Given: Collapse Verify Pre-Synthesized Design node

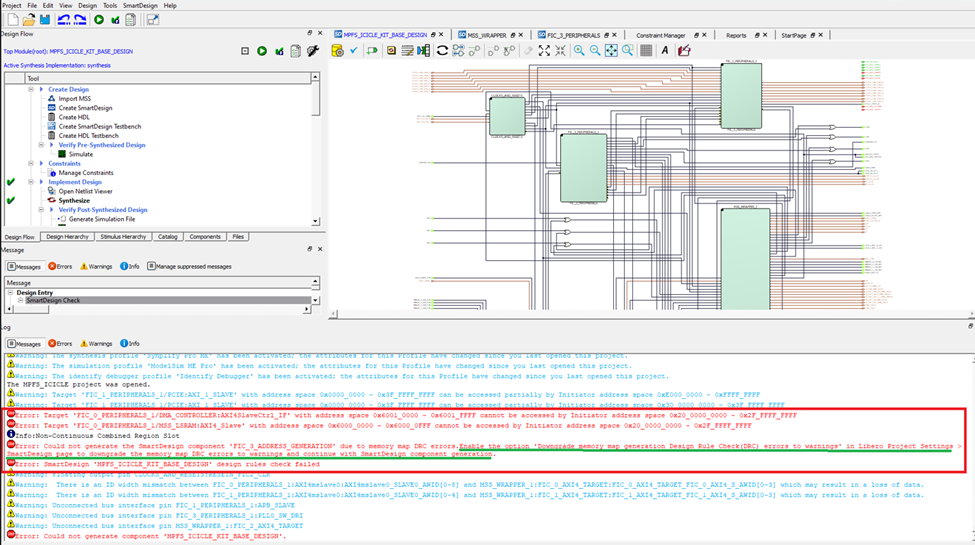Looking at the screenshot, I should 41,144.
